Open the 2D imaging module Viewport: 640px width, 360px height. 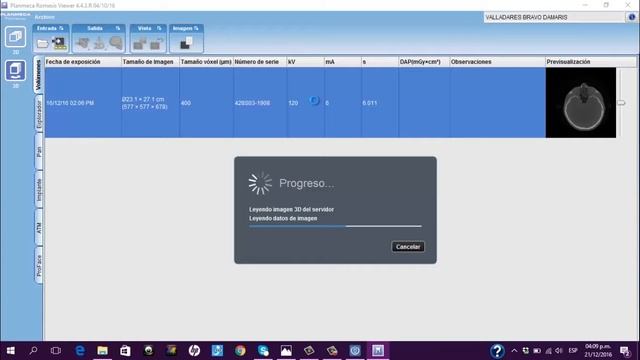(16, 37)
